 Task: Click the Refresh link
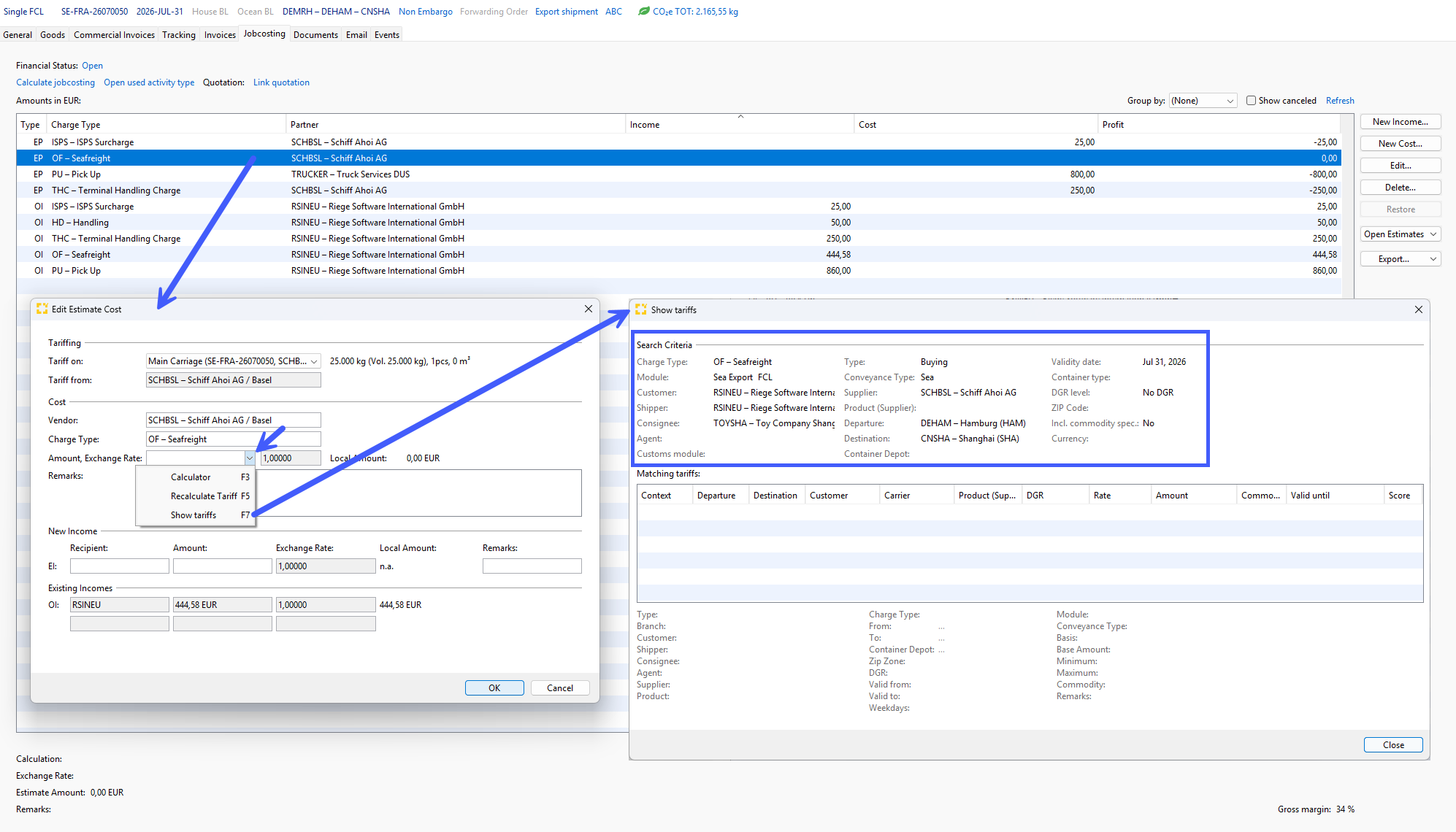(x=1340, y=101)
